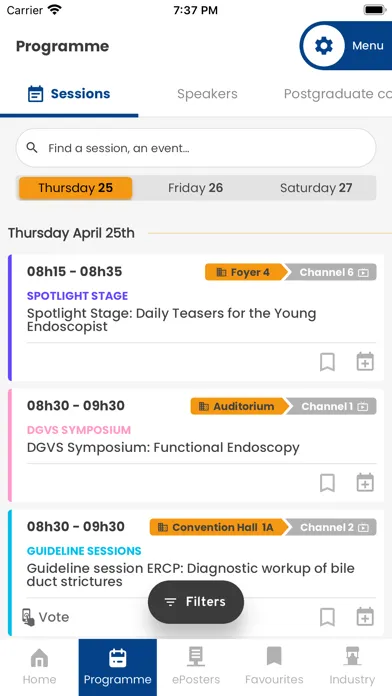Viewport: 392px width, 696px height.
Task: Switch to the Speakers tab
Action: [207, 94]
